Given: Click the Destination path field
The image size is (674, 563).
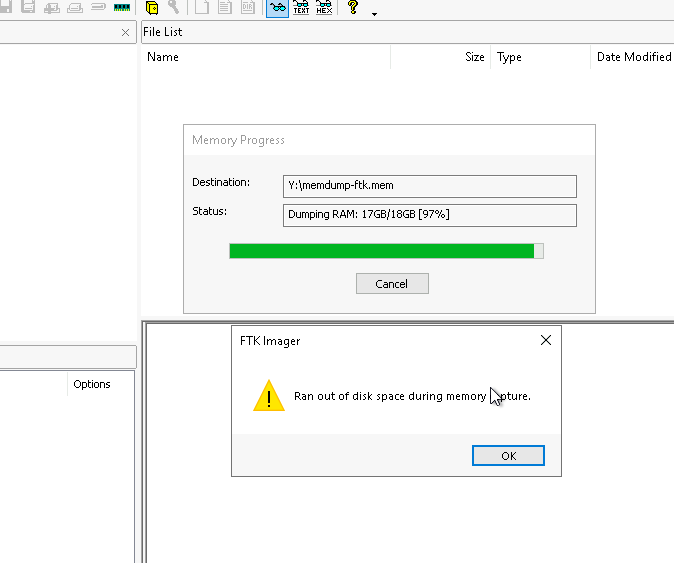Looking at the screenshot, I should pos(430,186).
